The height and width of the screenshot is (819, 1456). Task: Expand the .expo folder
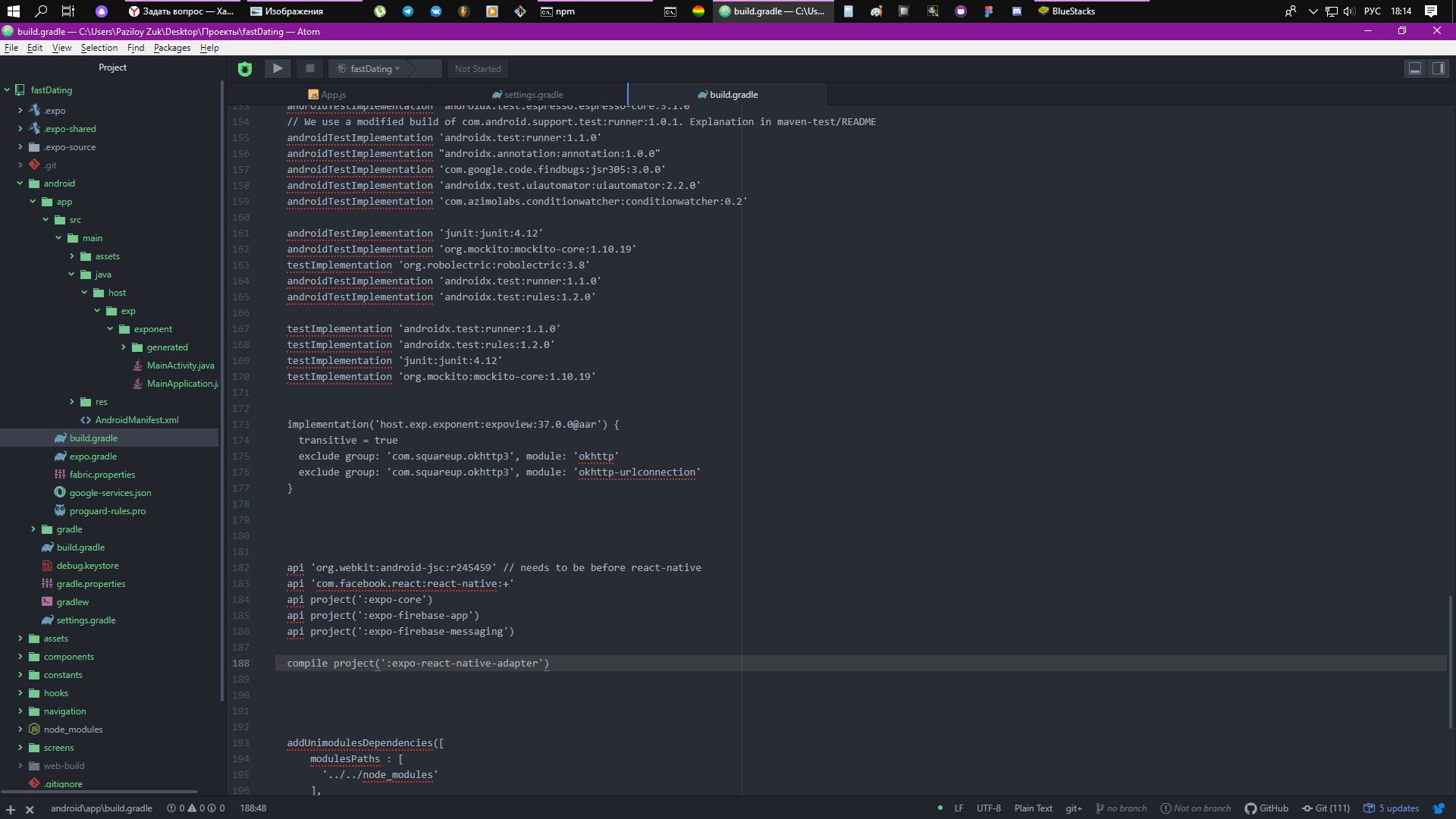pos(20,111)
